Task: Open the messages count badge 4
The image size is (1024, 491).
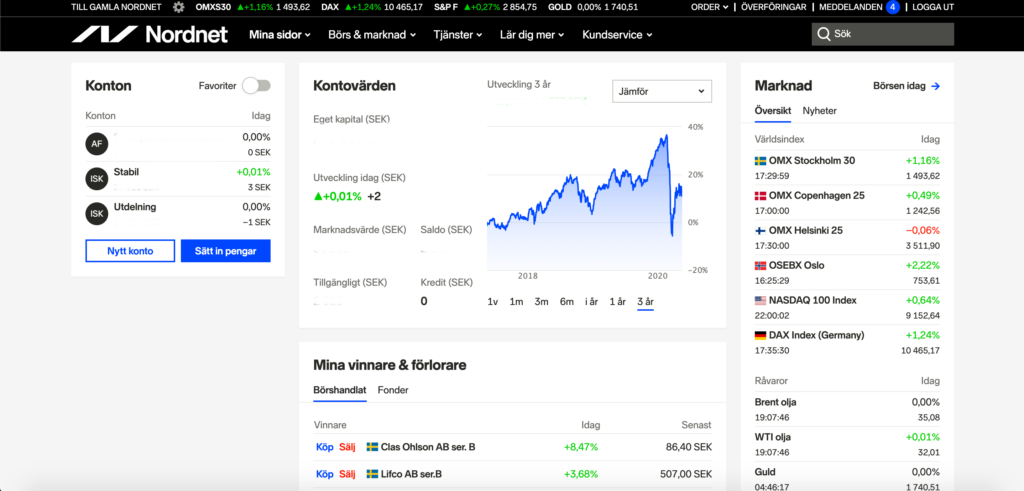Action: pos(893,7)
